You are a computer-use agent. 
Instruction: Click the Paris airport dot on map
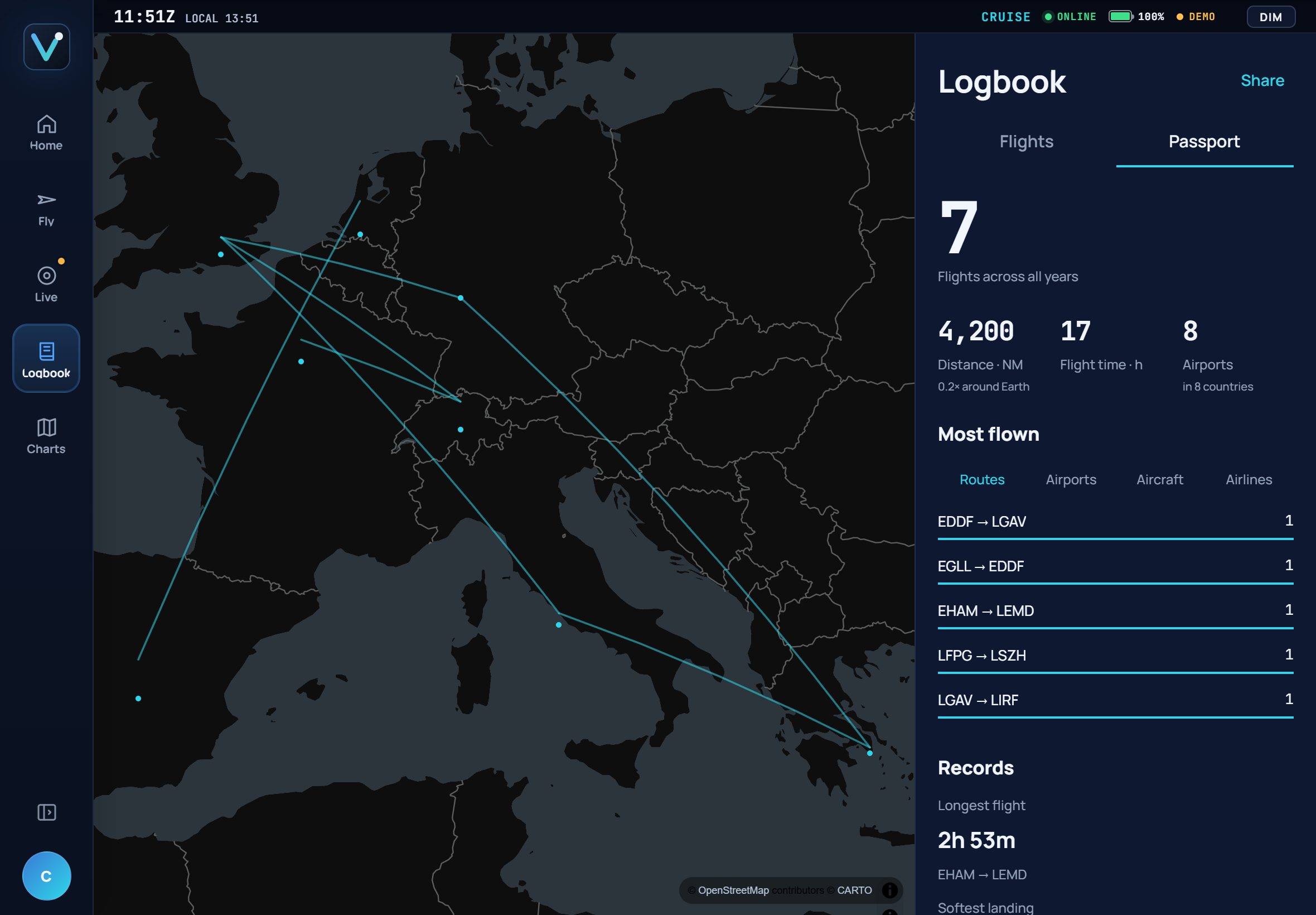301,362
